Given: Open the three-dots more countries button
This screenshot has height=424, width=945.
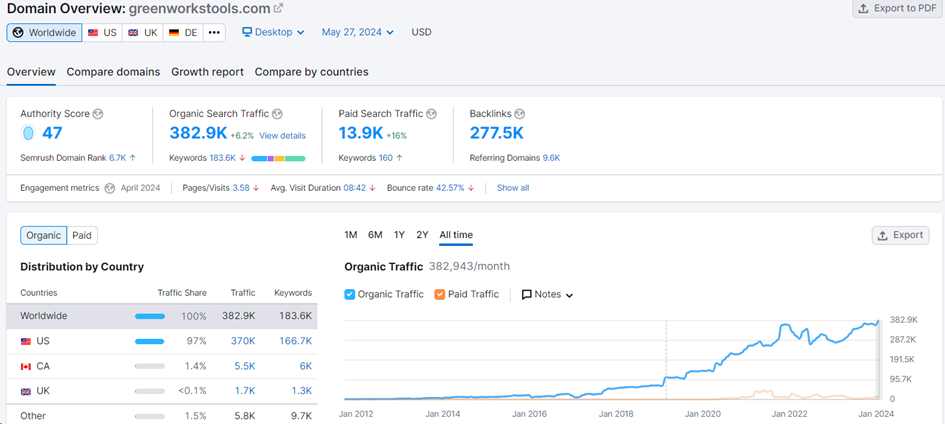Looking at the screenshot, I should point(214,32).
